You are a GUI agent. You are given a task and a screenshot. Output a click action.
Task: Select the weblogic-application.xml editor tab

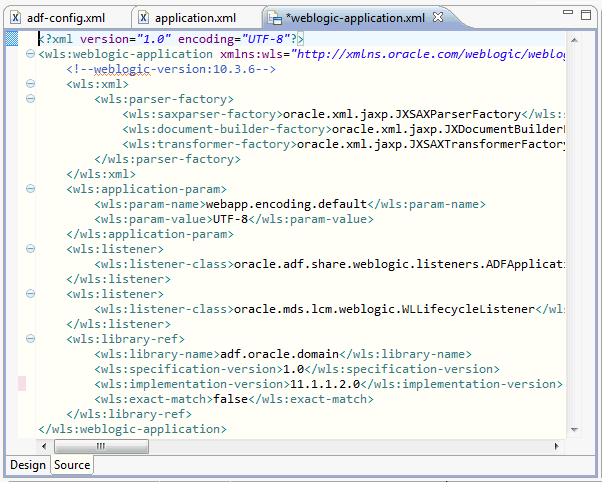click(355, 18)
